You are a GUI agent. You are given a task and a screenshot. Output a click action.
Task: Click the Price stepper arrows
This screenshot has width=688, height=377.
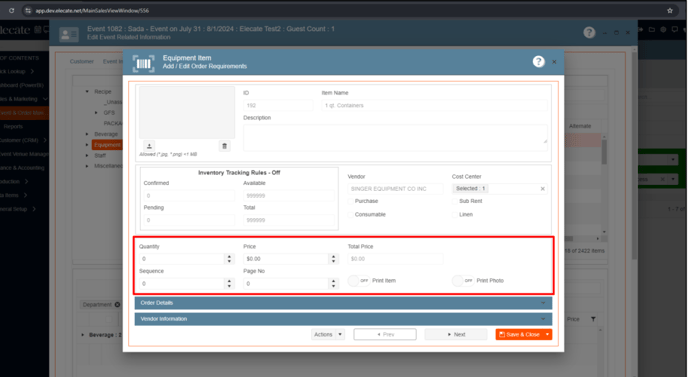point(333,259)
